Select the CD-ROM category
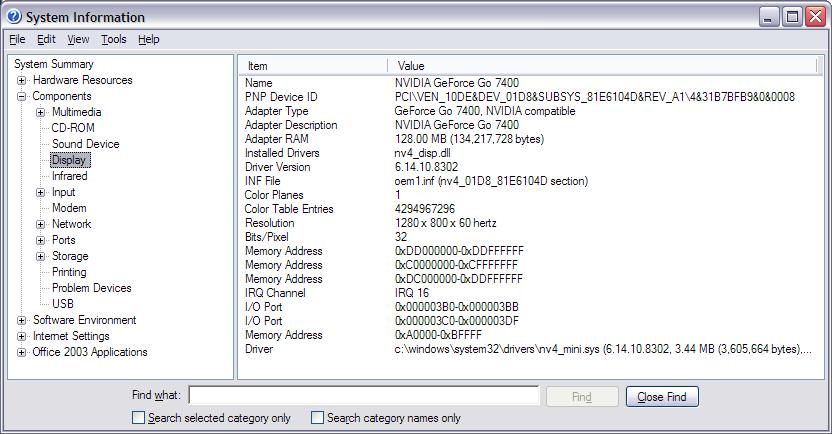832x434 pixels. coord(73,128)
